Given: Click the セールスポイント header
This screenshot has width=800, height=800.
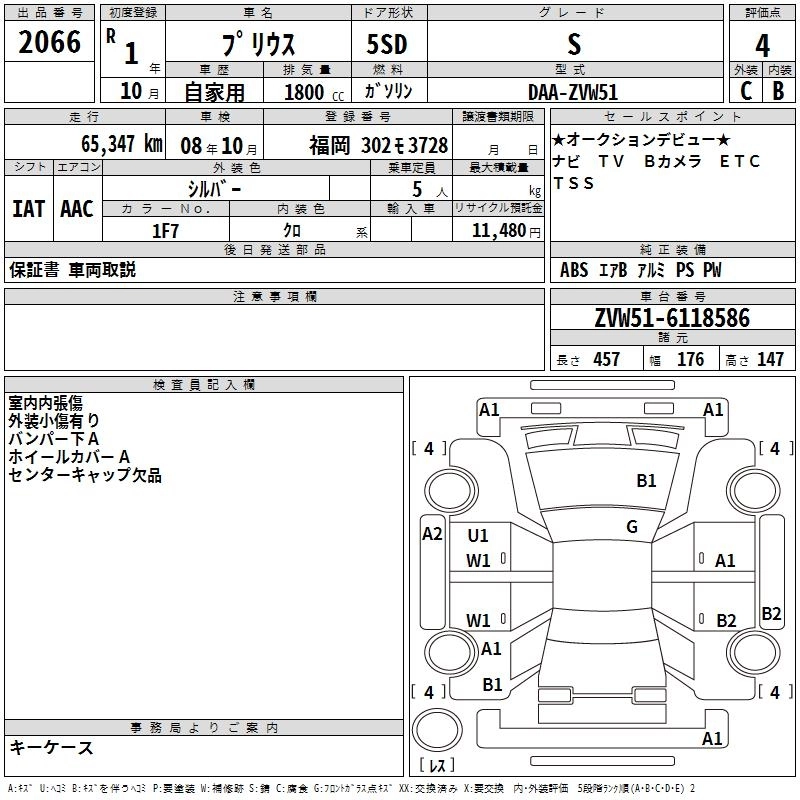Looking at the screenshot, I should coord(672,116).
